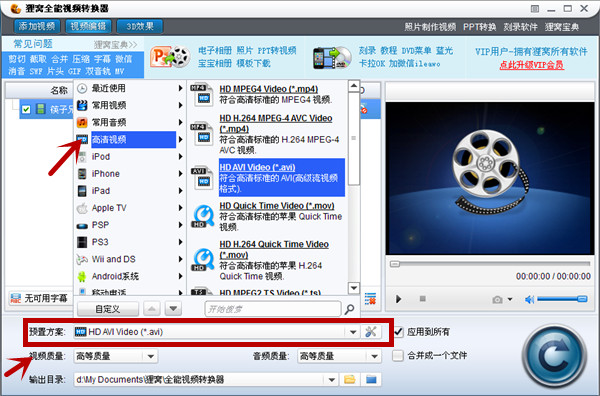Click the blue circular convert button
Image resolution: width=600 pixels, height=396 pixels.
[x=554, y=356]
